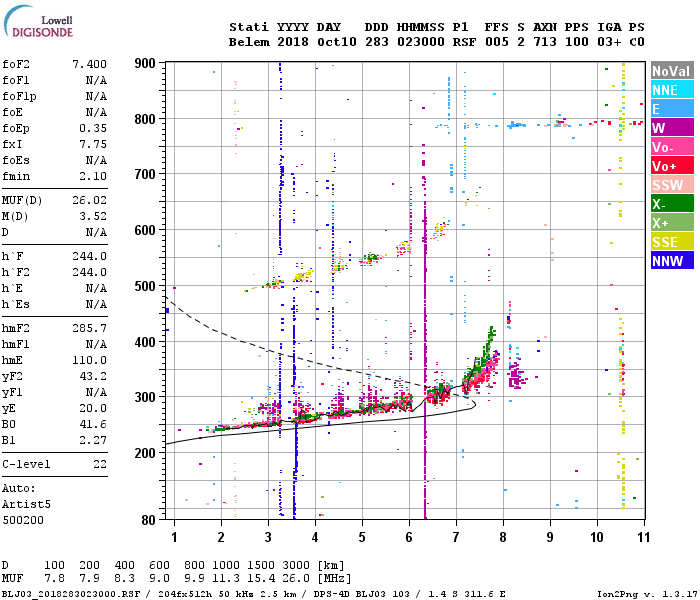Click the C-level value 22

pos(100,464)
